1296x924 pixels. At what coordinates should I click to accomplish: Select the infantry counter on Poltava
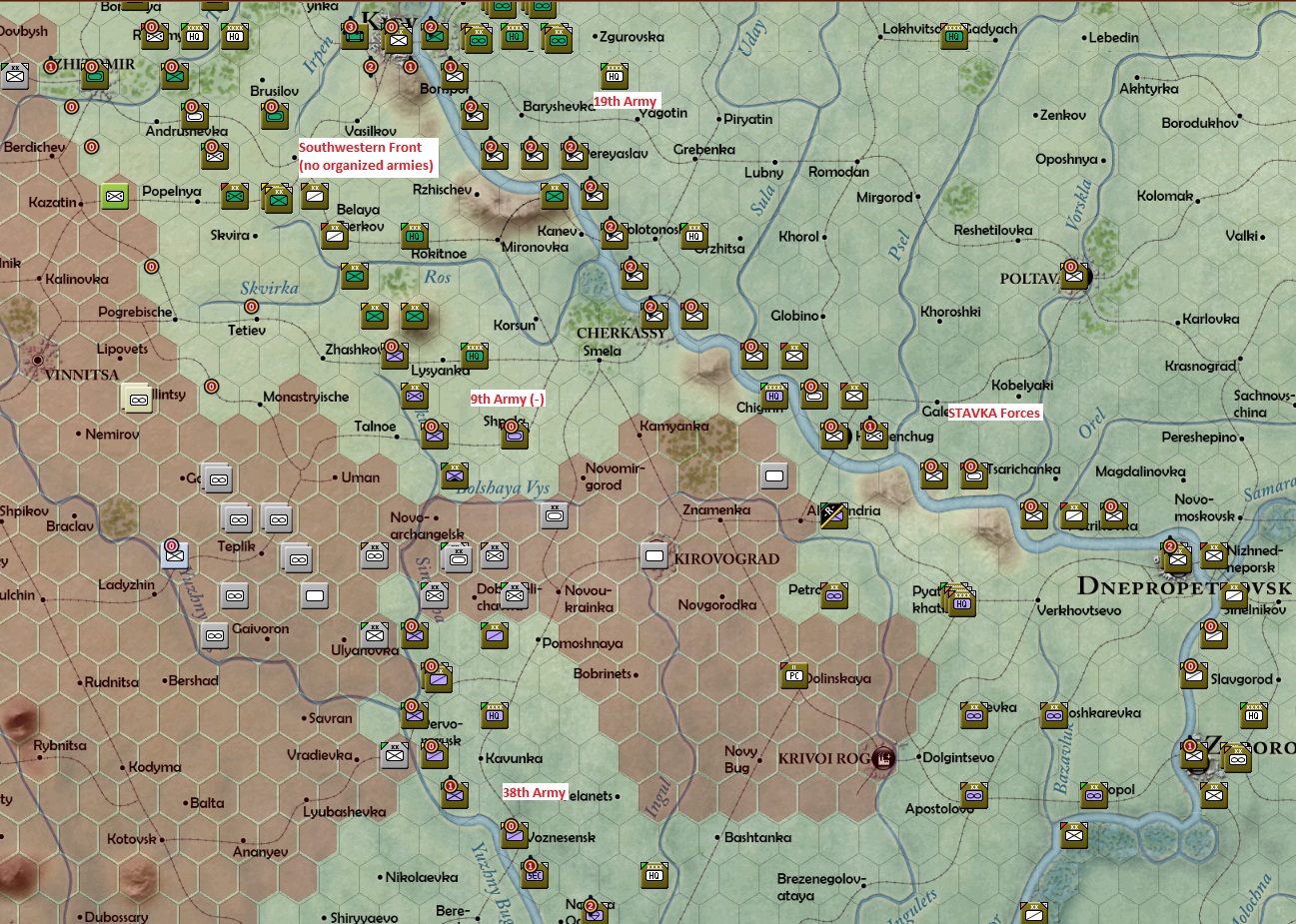click(1074, 276)
